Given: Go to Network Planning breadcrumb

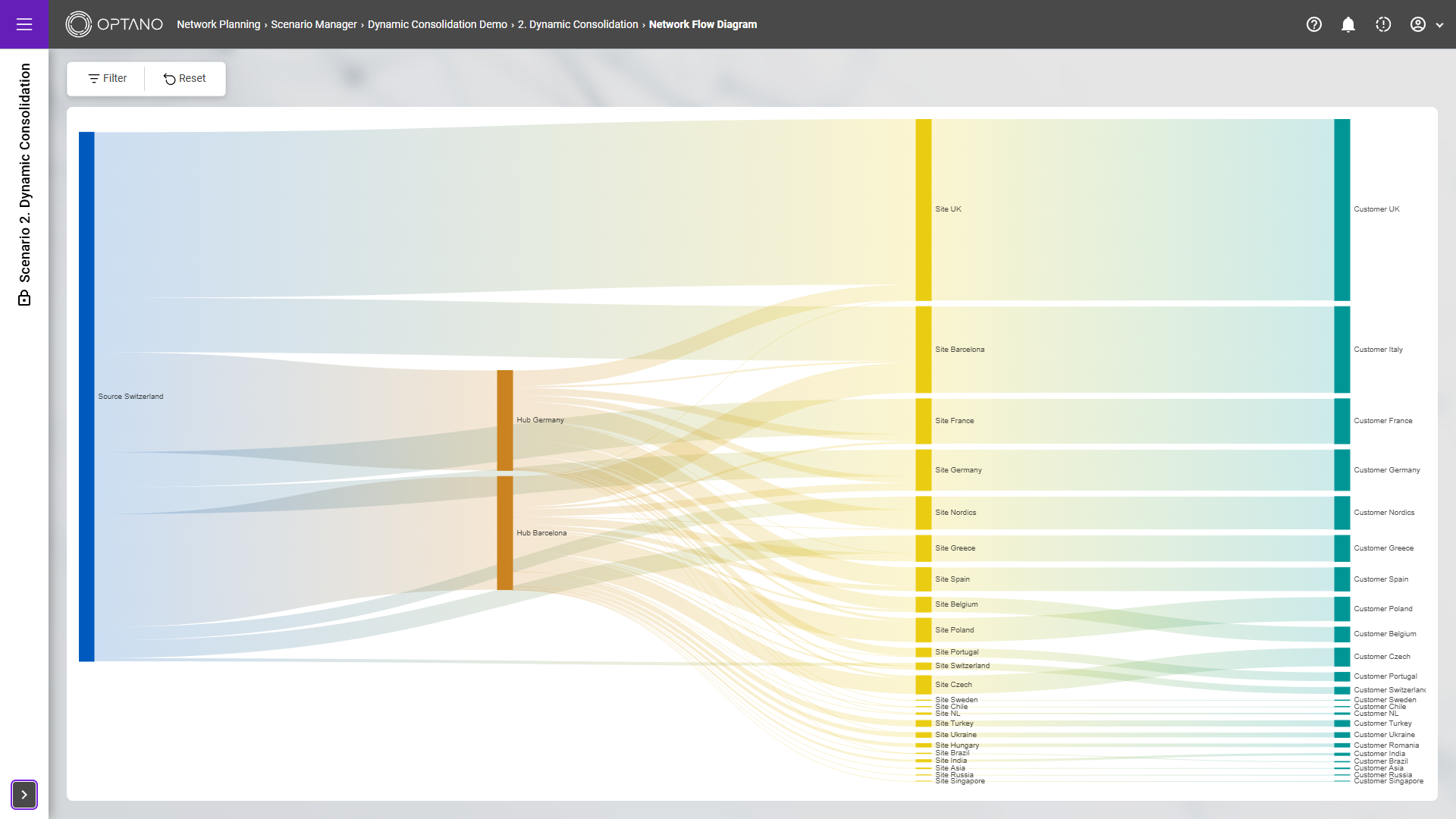Looking at the screenshot, I should pos(218,24).
